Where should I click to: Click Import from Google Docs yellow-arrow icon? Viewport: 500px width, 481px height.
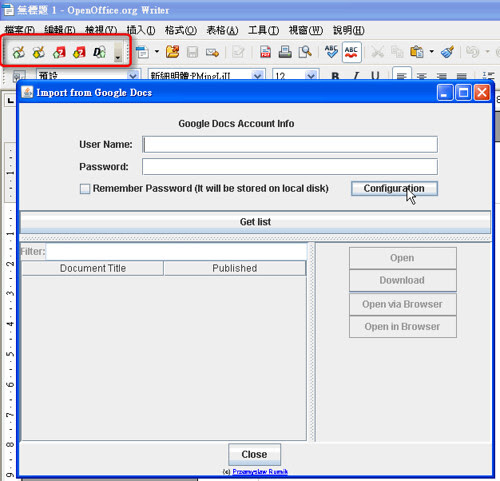tap(39, 52)
